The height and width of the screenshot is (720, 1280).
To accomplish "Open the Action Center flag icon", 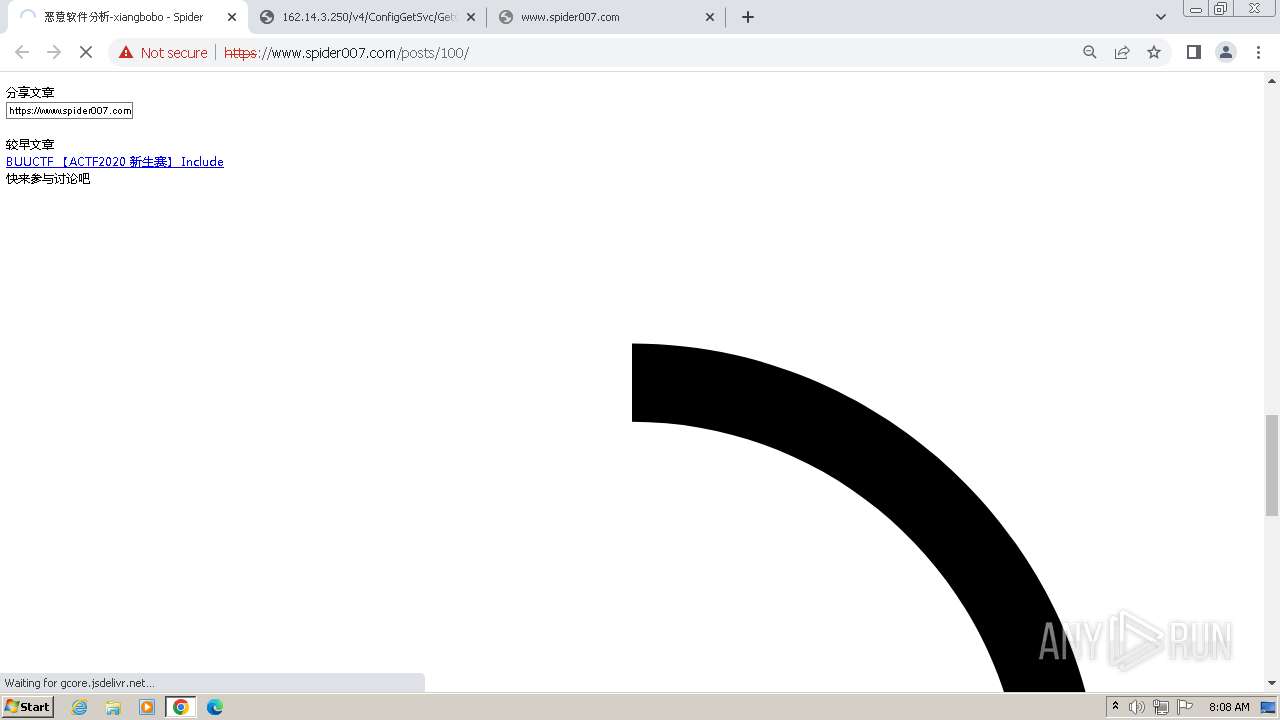I will (1184, 707).
